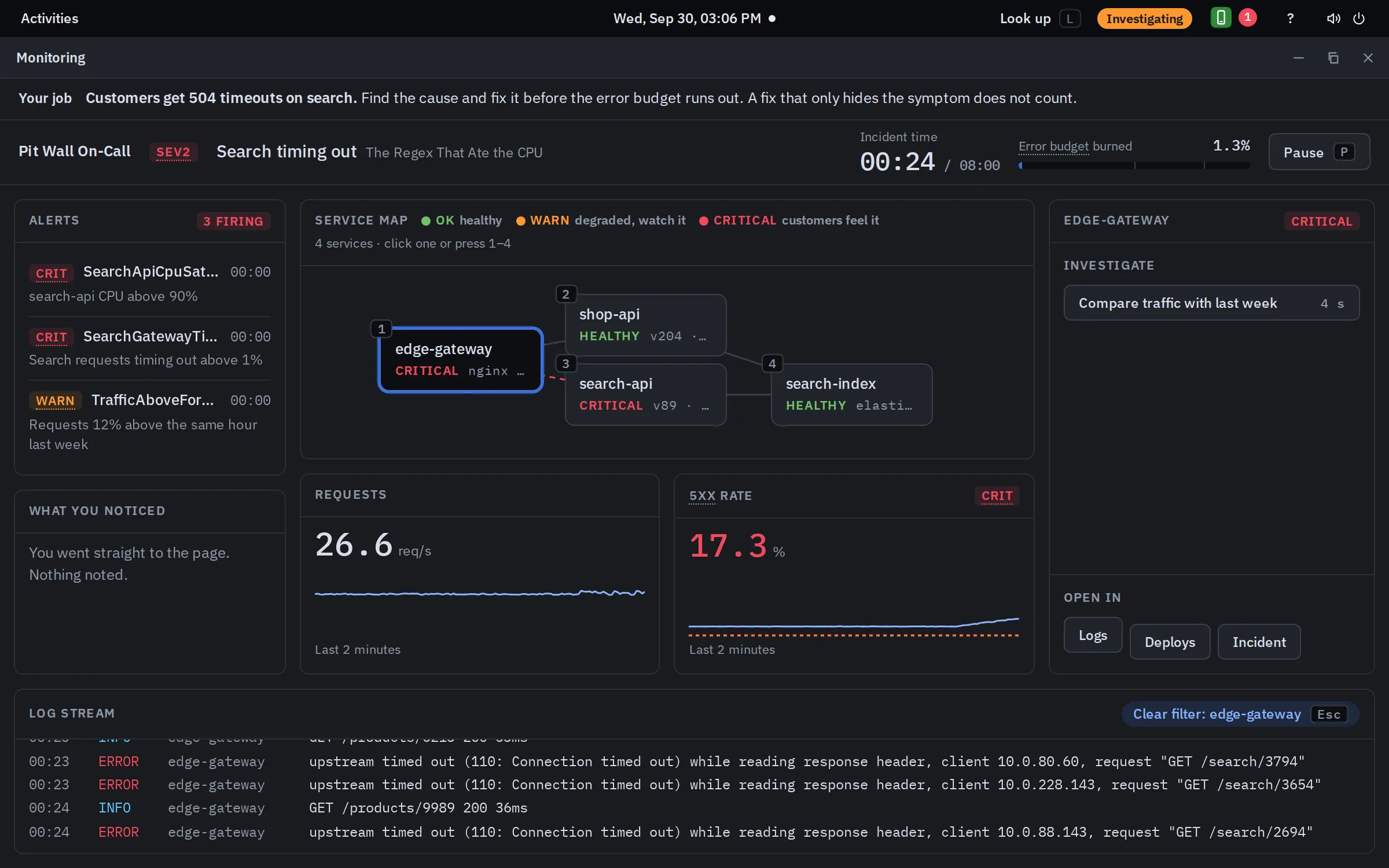Select search-index service node

(x=851, y=395)
